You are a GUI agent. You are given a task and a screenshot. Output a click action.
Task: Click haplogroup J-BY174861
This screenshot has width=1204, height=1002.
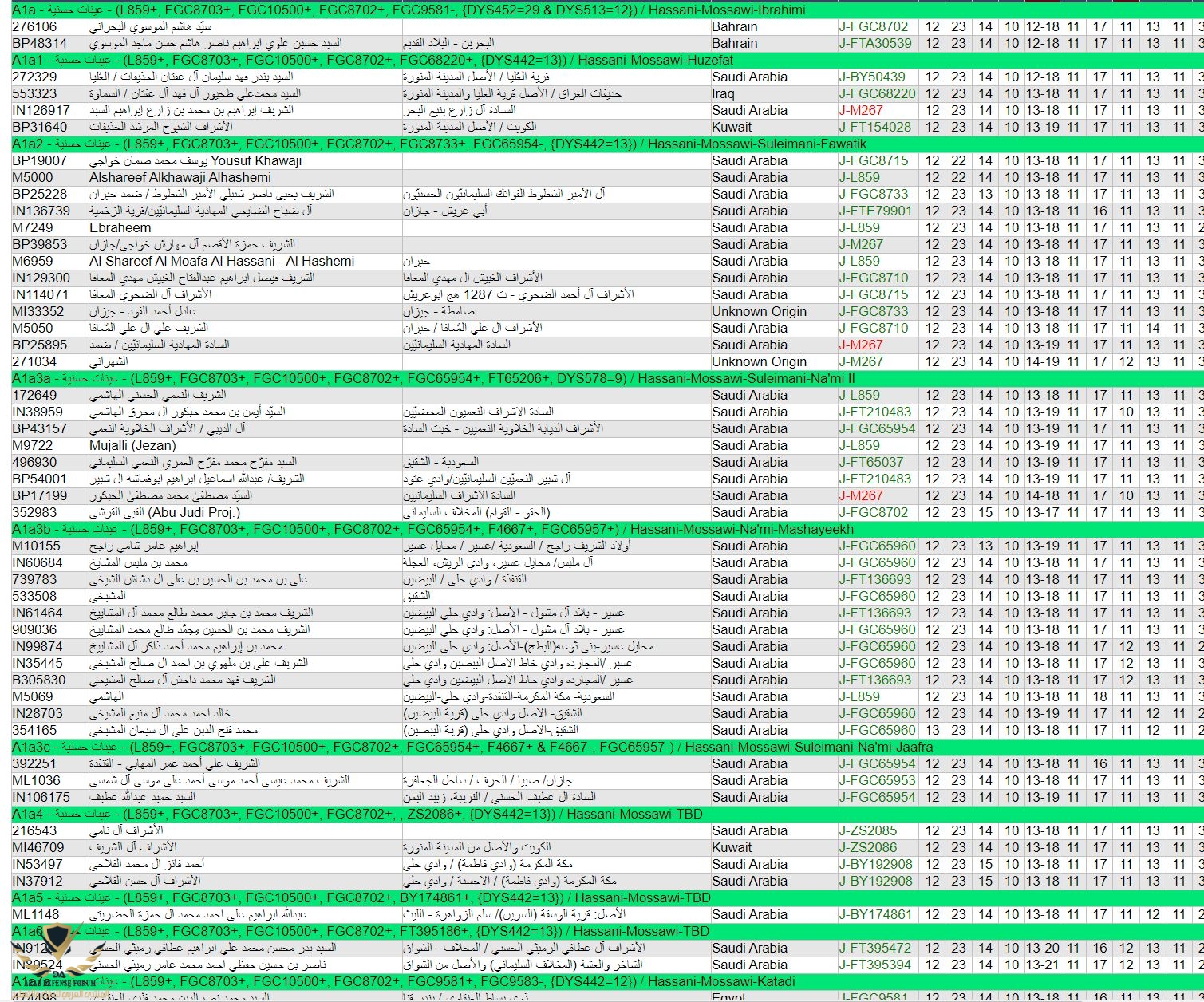pos(875,915)
